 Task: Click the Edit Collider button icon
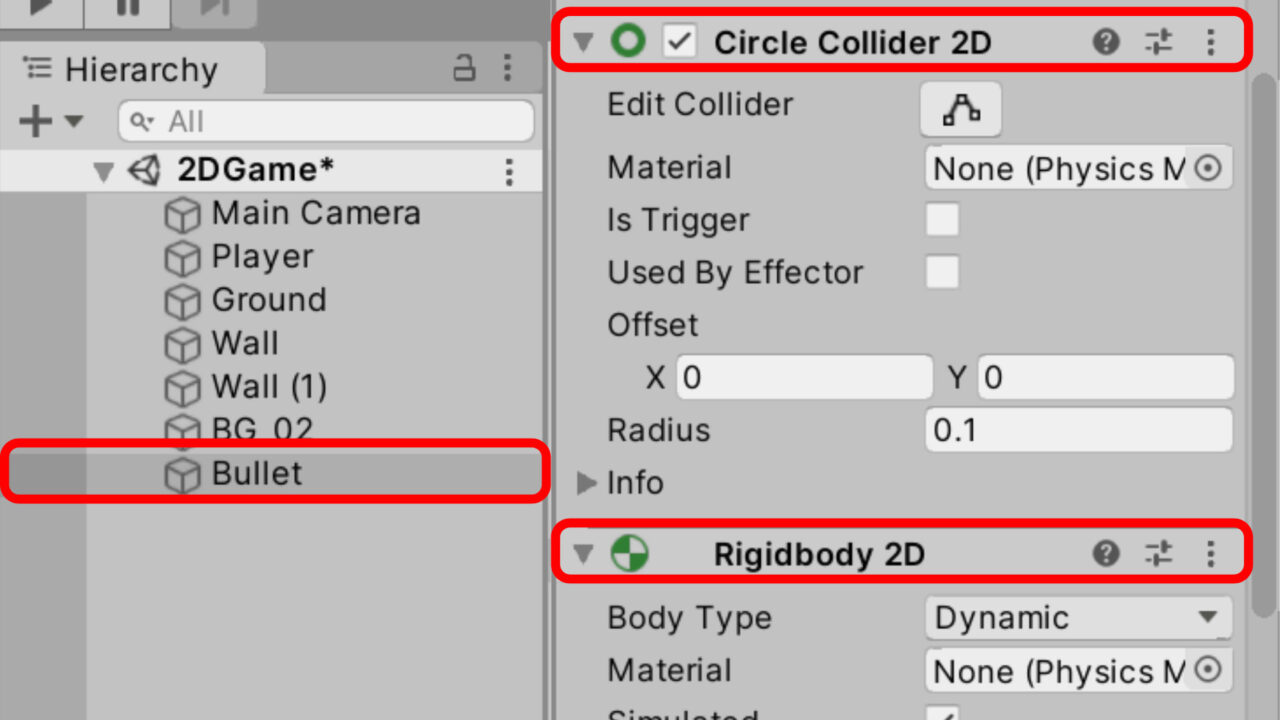960,109
